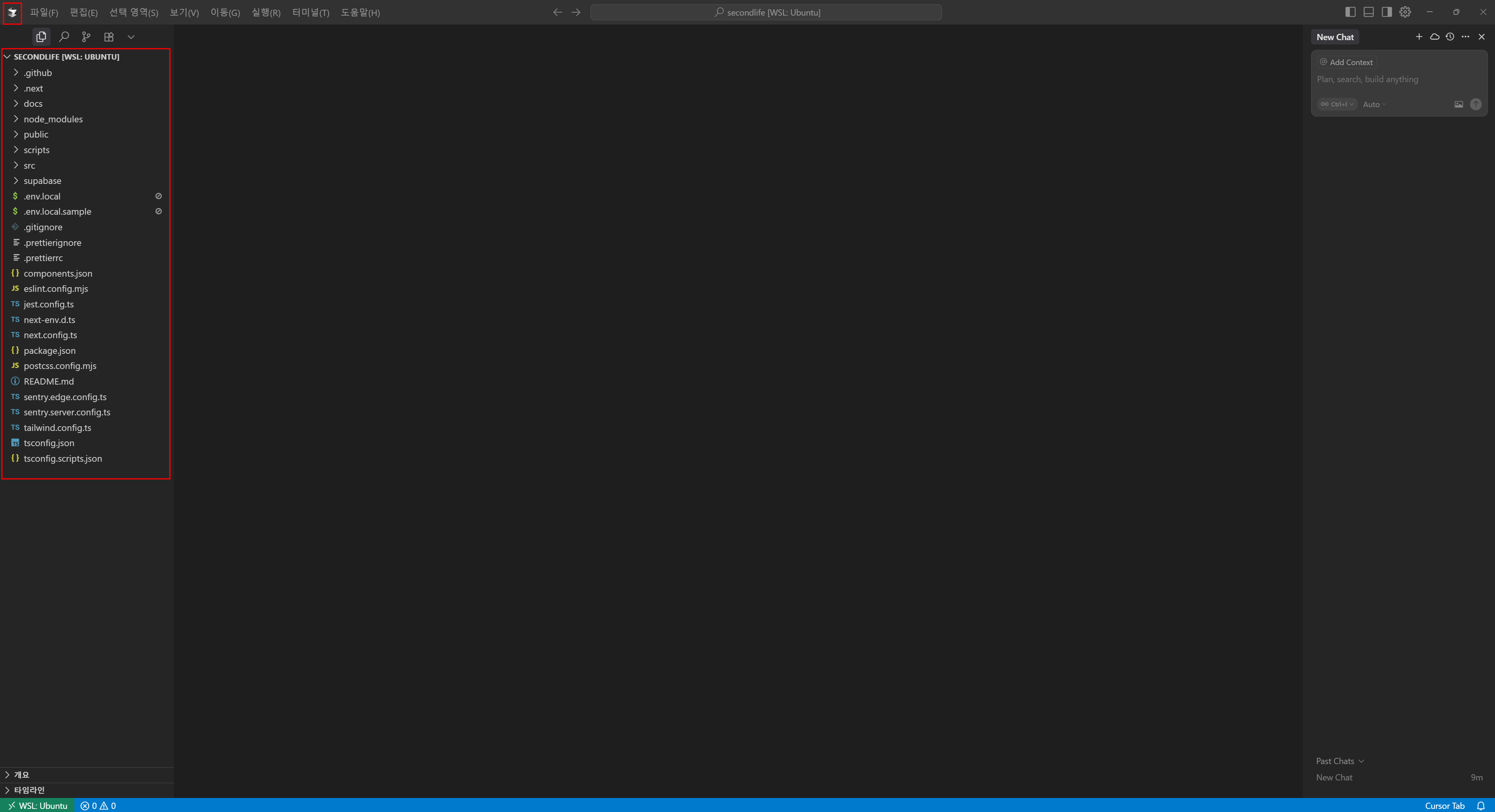Open the settings gear icon in title bar
1495x812 pixels.
tap(1405, 12)
